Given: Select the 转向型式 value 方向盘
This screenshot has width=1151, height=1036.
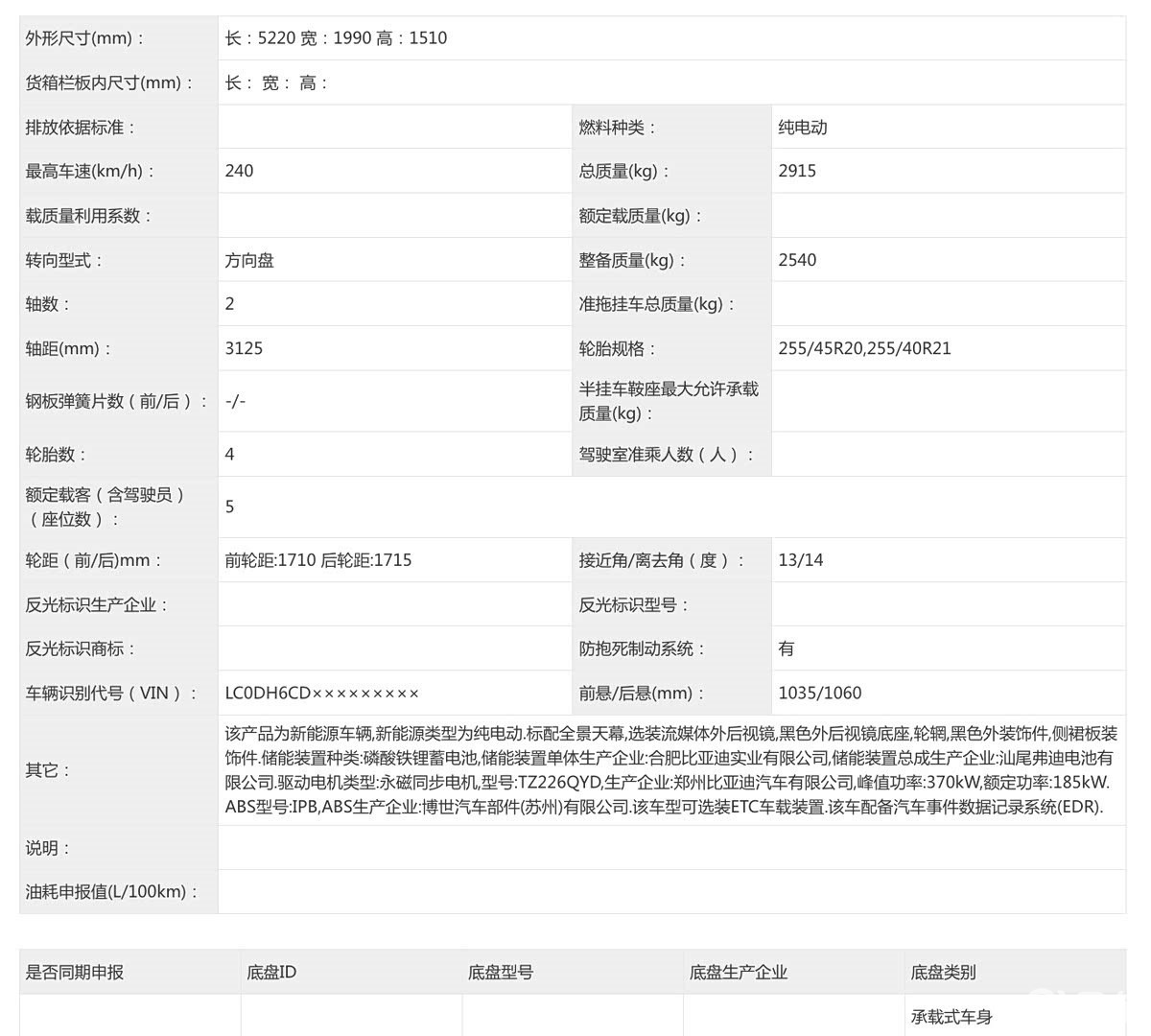Looking at the screenshot, I should pyautogui.click(x=249, y=260).
